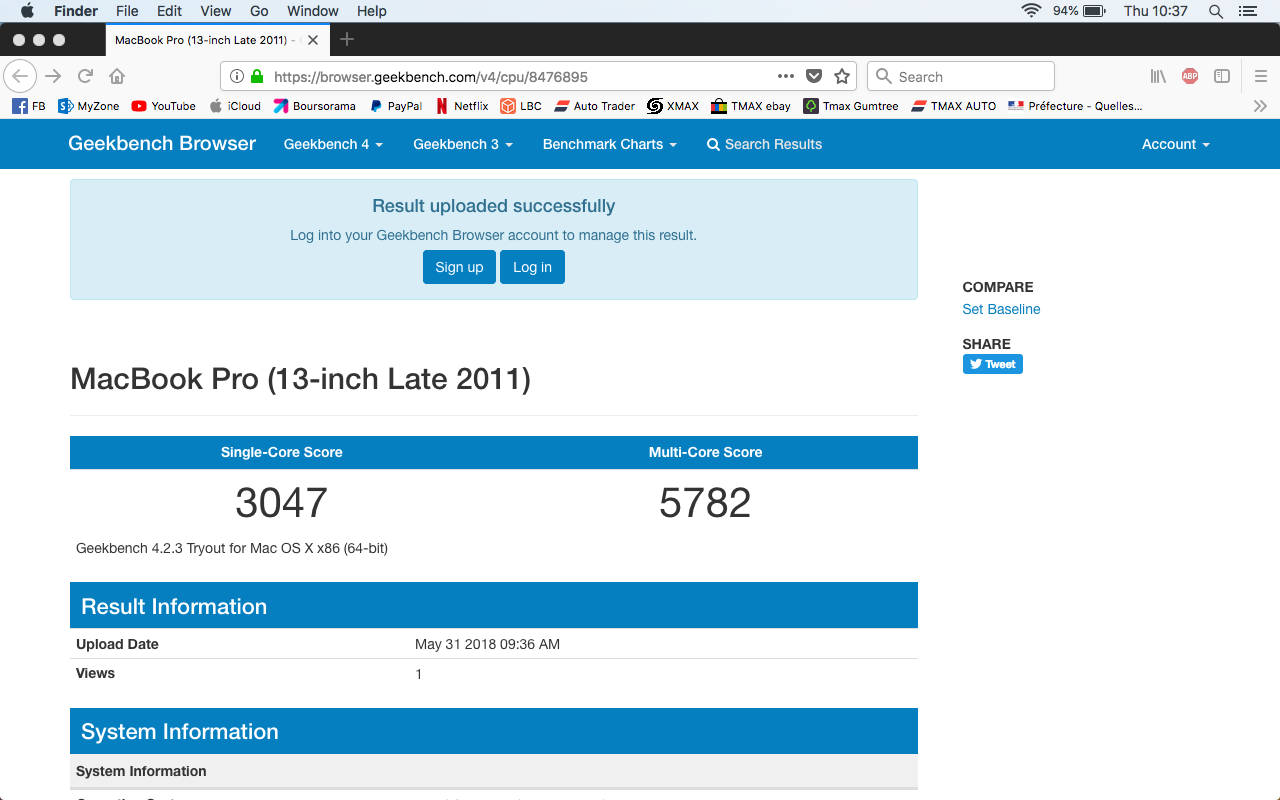Open the Help menu

(372, 11)
